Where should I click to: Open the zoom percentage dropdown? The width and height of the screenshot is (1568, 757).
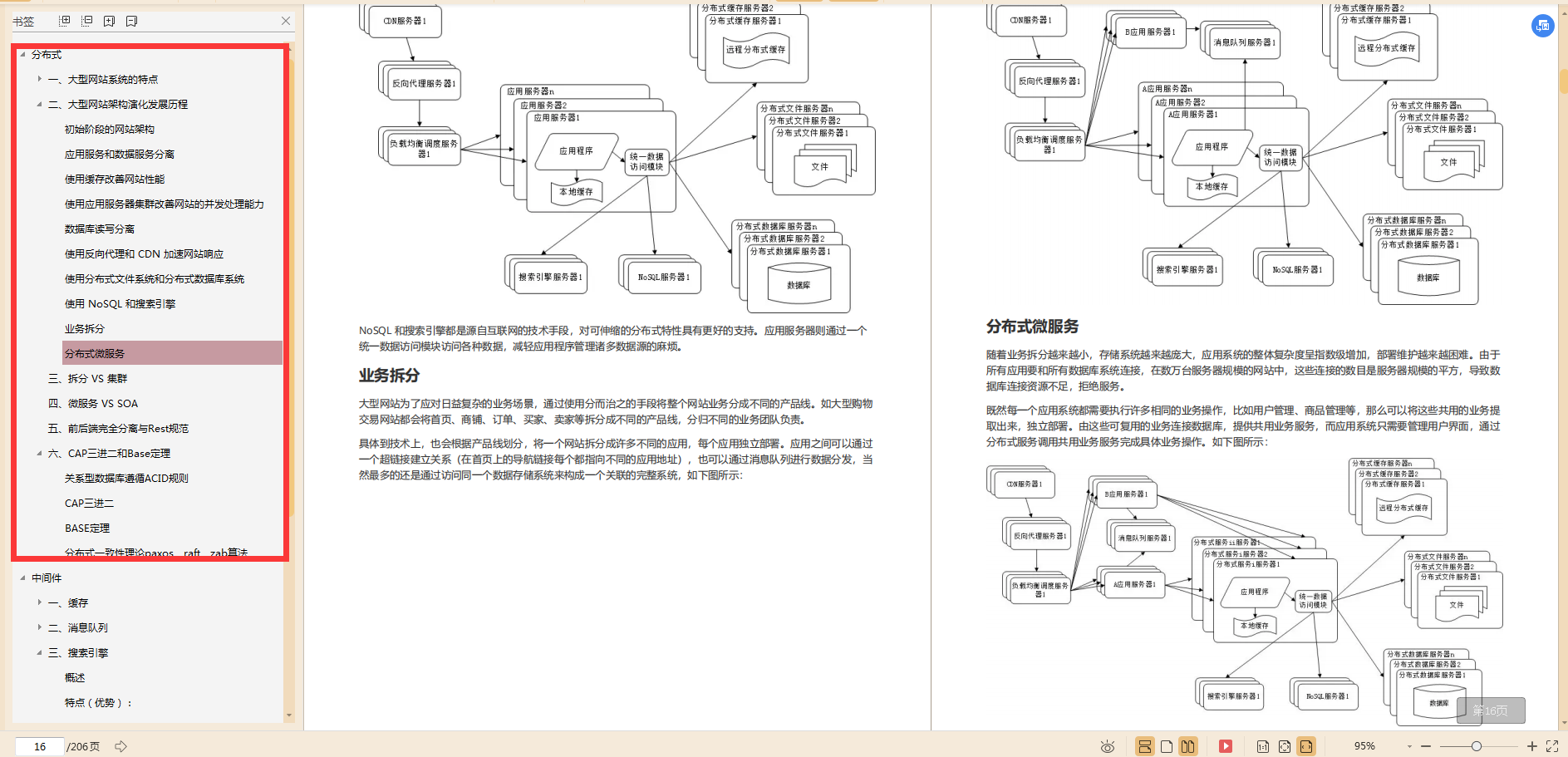click(x=1410, y=745)
